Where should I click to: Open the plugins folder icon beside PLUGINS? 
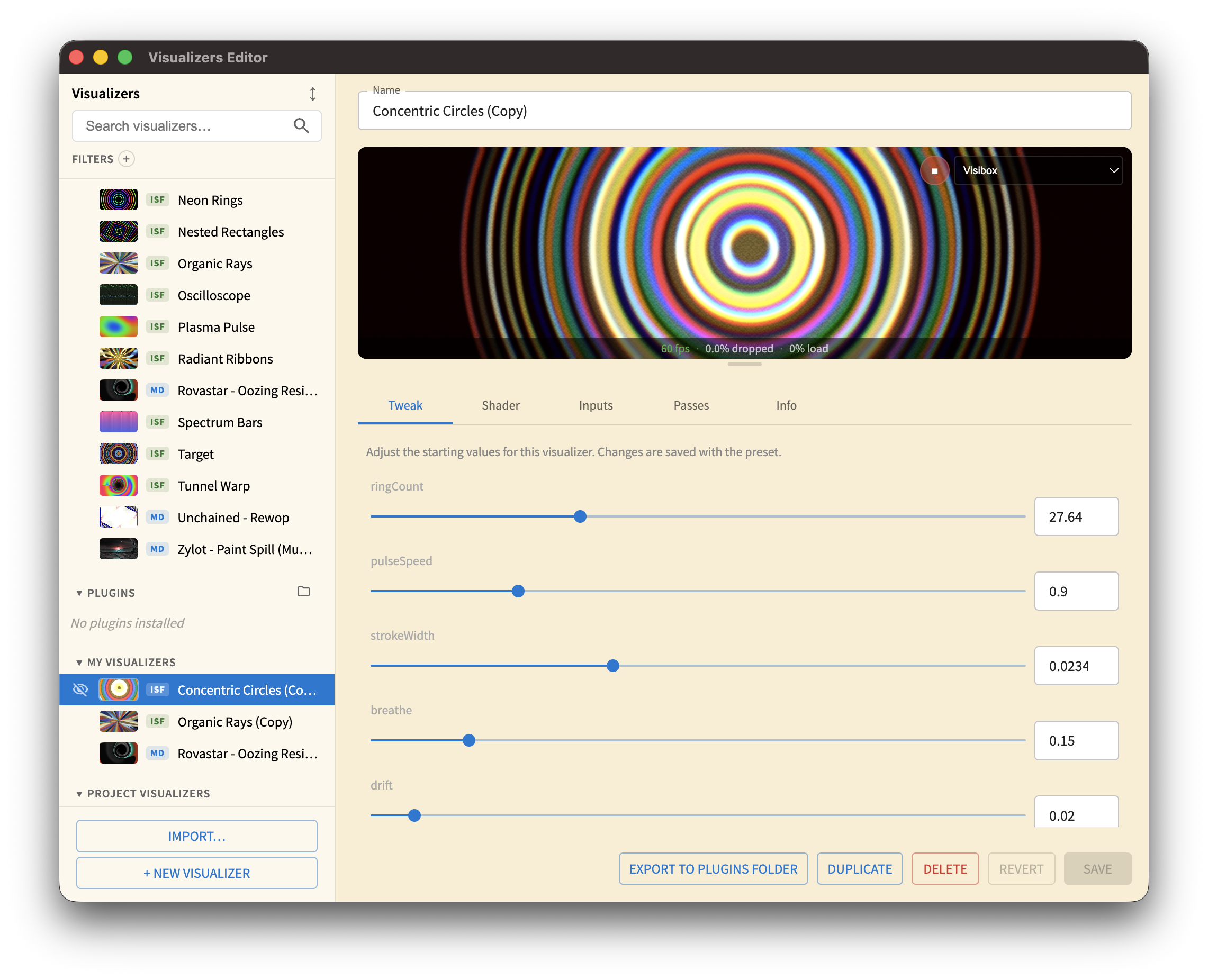[303, 592]
